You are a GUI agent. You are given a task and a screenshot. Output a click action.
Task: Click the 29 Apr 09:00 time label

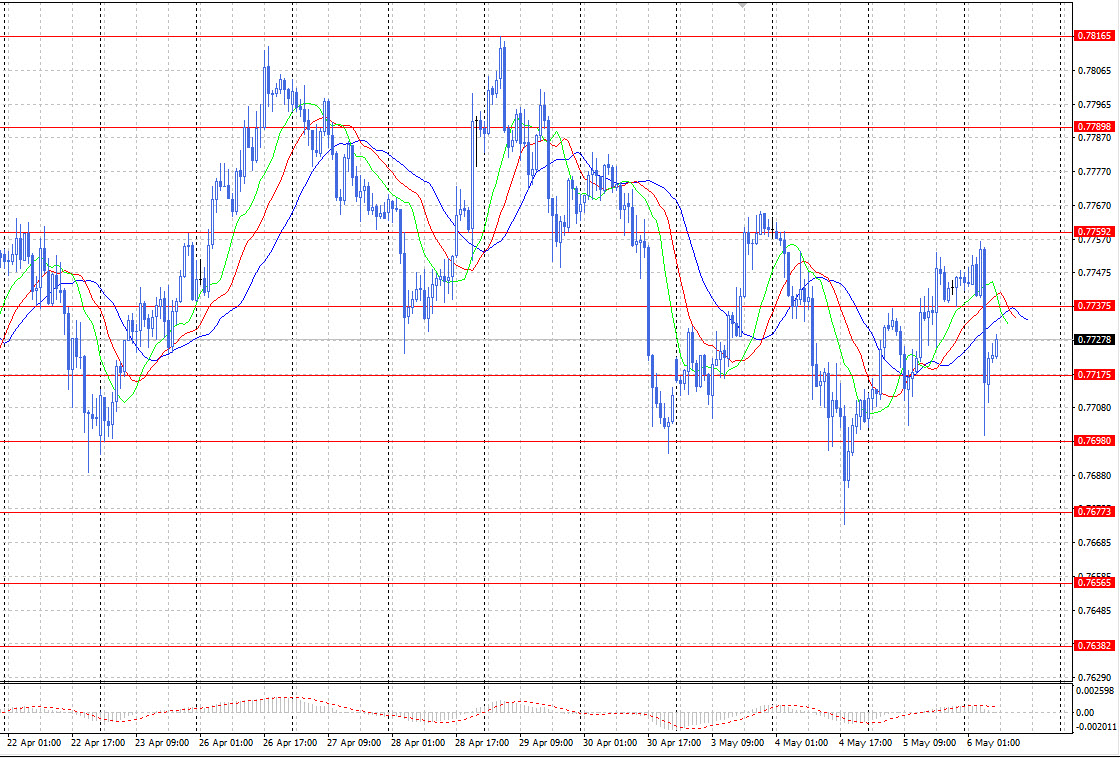pyautogui.click(x=544, y=743)
